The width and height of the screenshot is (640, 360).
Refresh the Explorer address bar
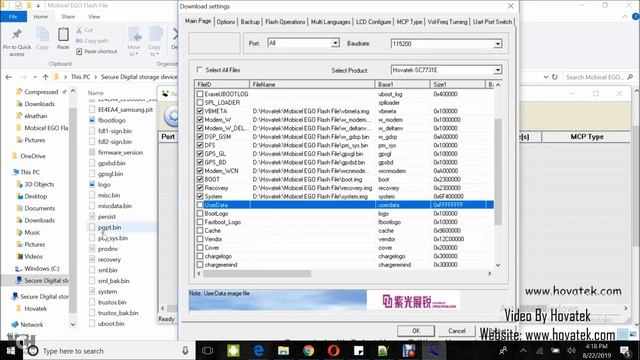point(554,77)
